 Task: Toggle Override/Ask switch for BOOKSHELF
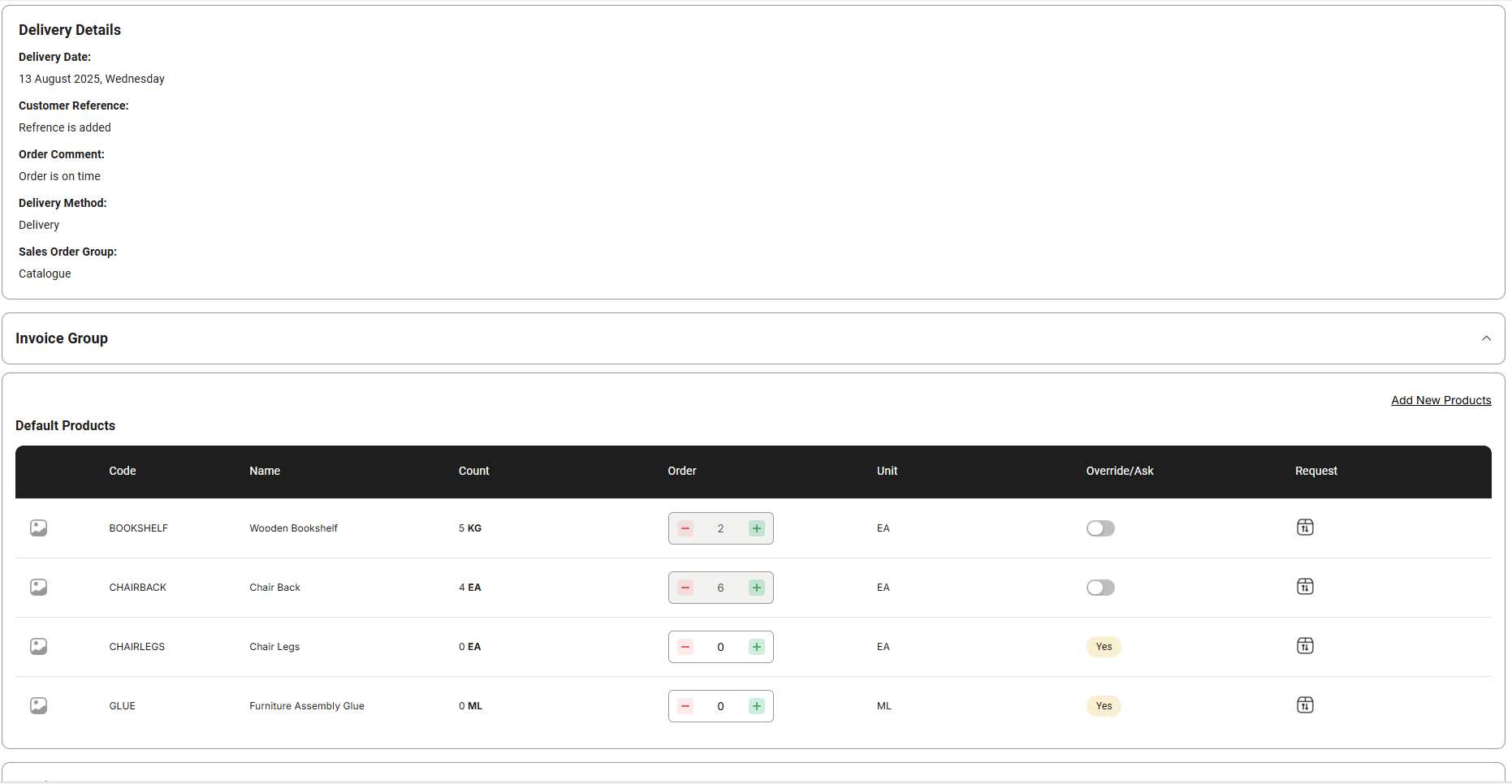pyautogui.click(x=1100, y=528)
